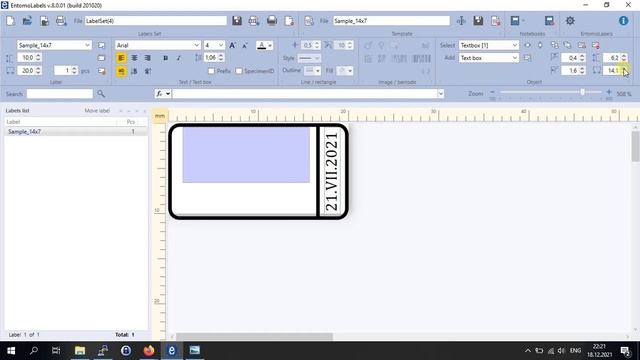
Task: Select rotated date text 21.VII.2021
Action: coord(331,171)
